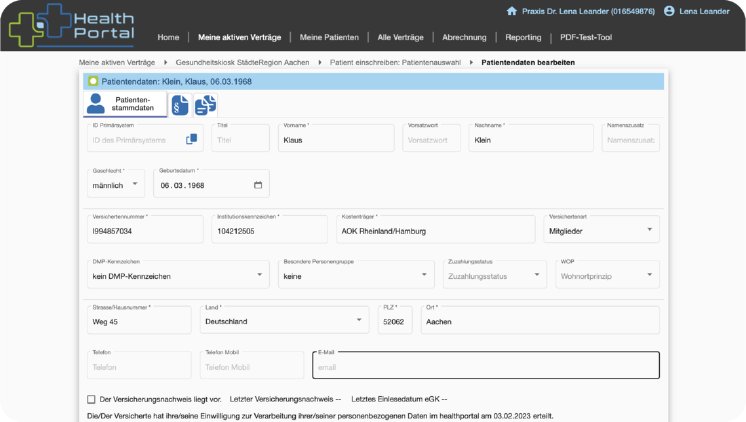Open the checklist document tab icon

click(205, 104)
